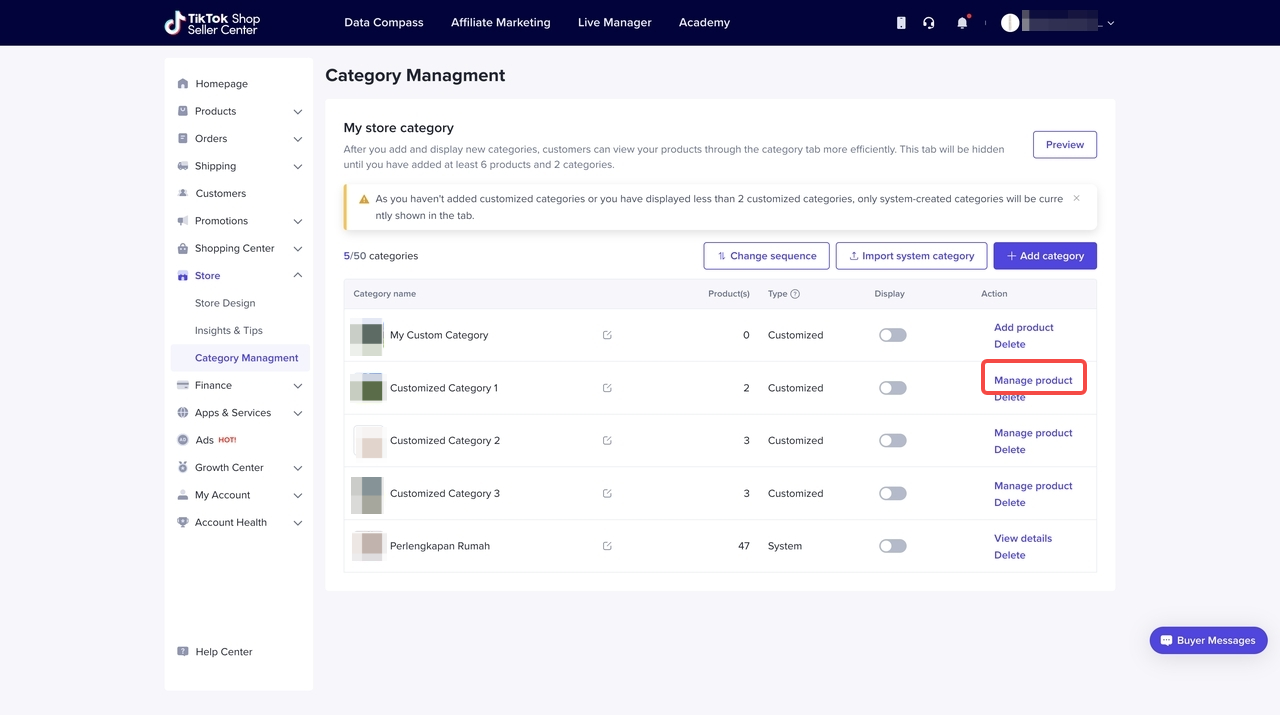Click edit icon beside Perlengkapan Rumah
The height and width of the screenshot is (715, 1280).
pyautogui.click(x=607, y=546)
